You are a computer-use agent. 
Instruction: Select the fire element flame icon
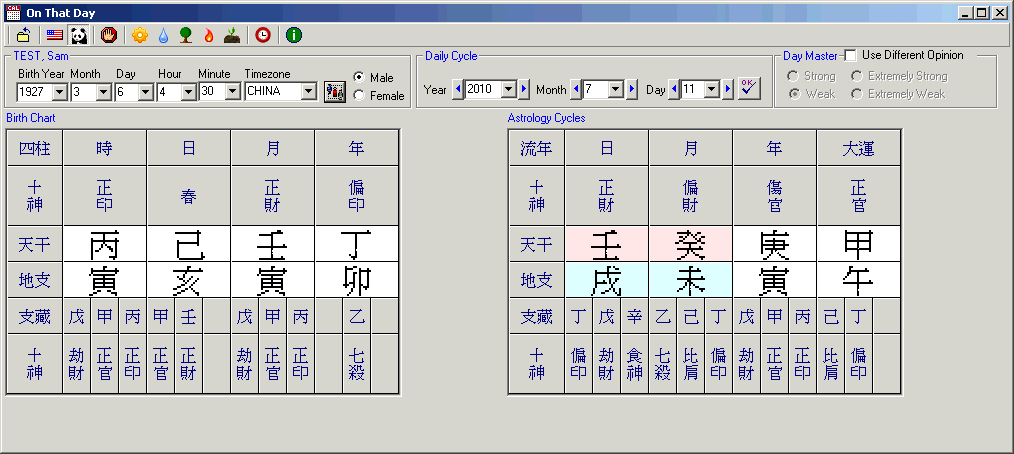point(209,35)
